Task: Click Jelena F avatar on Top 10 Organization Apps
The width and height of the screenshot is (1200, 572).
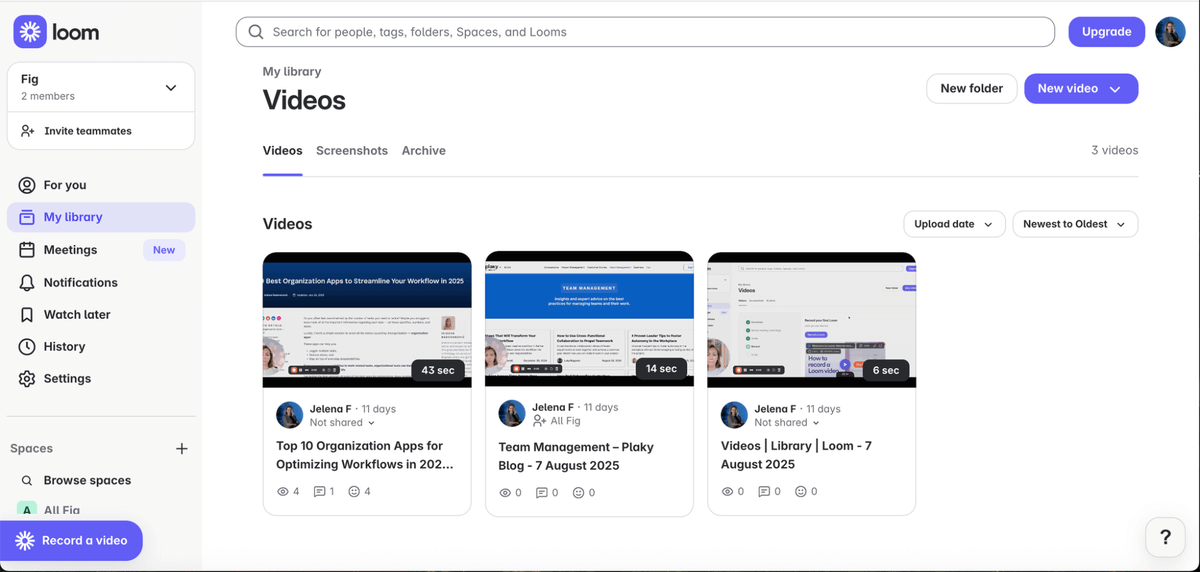Action: pos(290,415)
